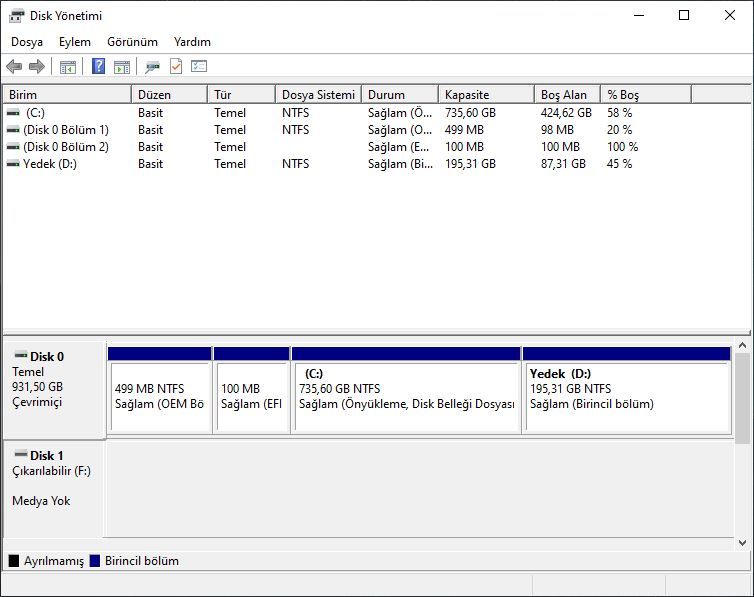Toggle the action pane toolbar icon
Image resolution: width=754 pixels, height=597 pixels.
pyautogui.click(x=122, y=67)
